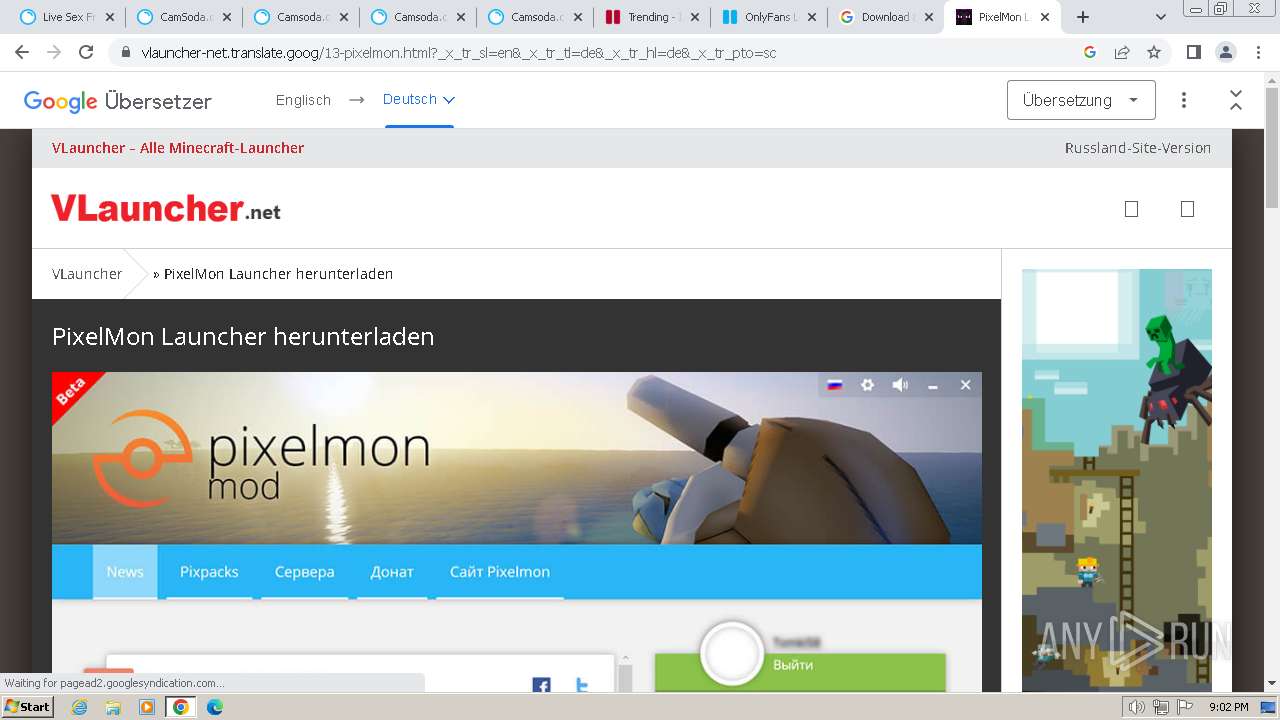Switch to Trending tab
This screenshot has height=720, width=1280.
coord(652,17)
